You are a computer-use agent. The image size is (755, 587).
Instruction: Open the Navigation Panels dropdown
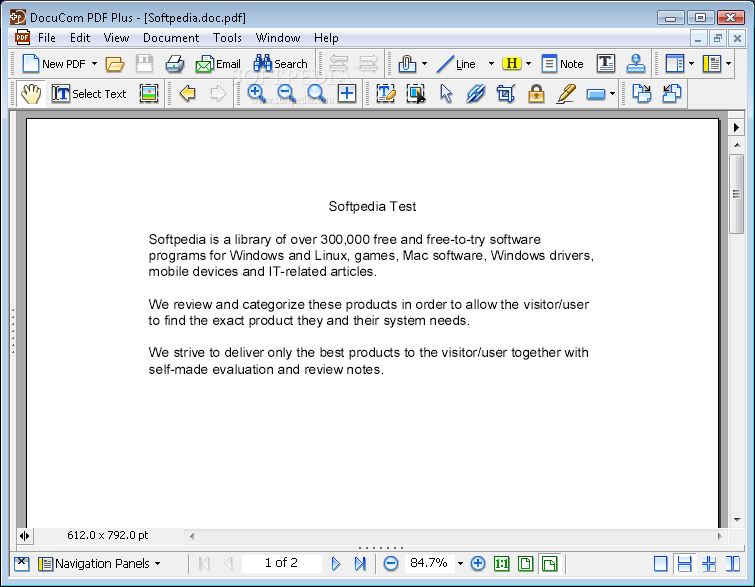click(99, 563)
